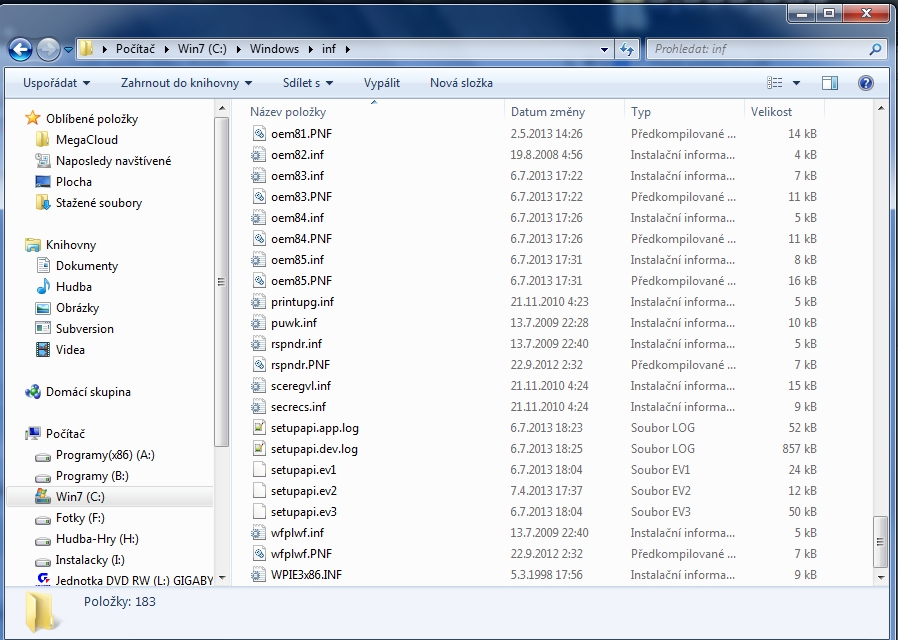Click the WPIE3x86.INF file icon
The height and width of the screenshot is (640, 898).
259,575
